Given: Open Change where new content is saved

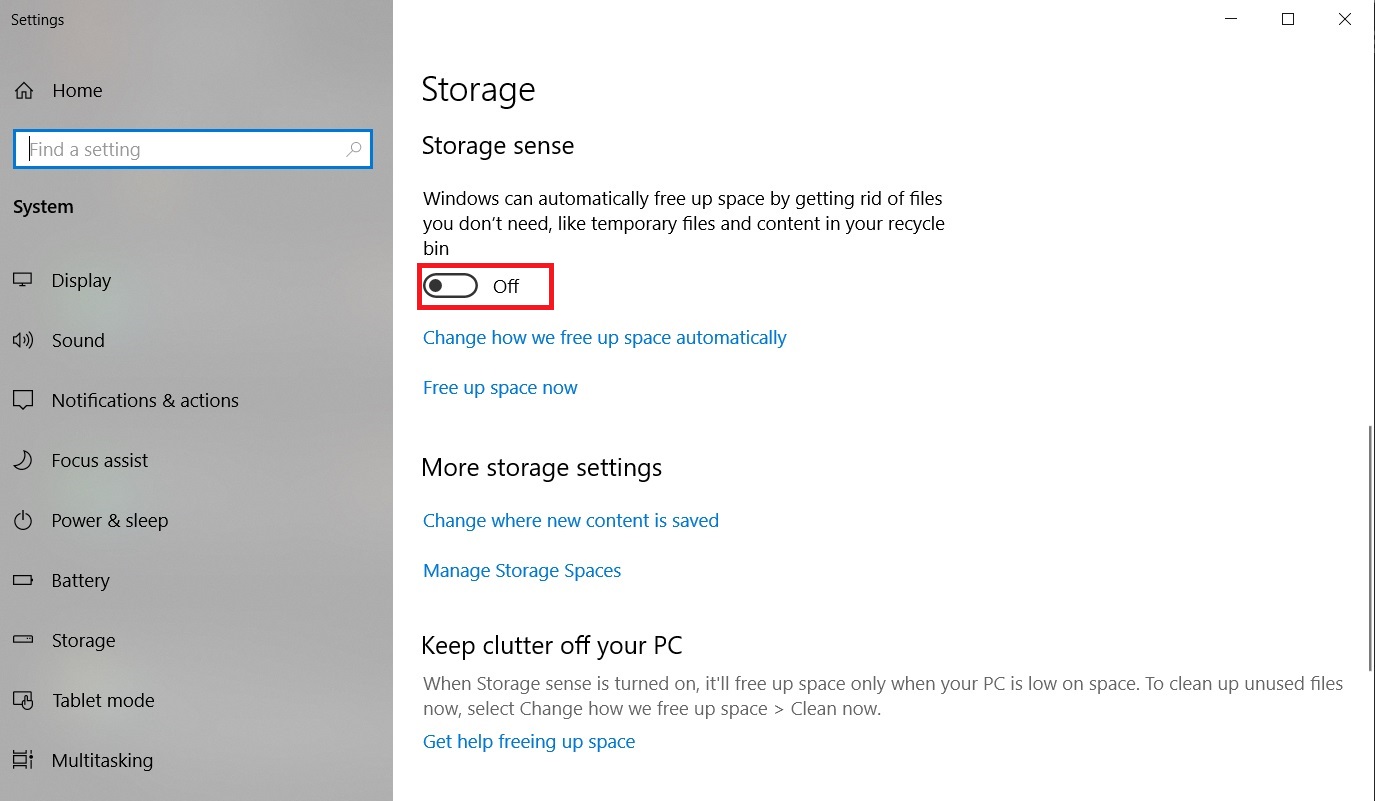Looking at the screenshot, I should pyautogui.click(x=571, y=520).
